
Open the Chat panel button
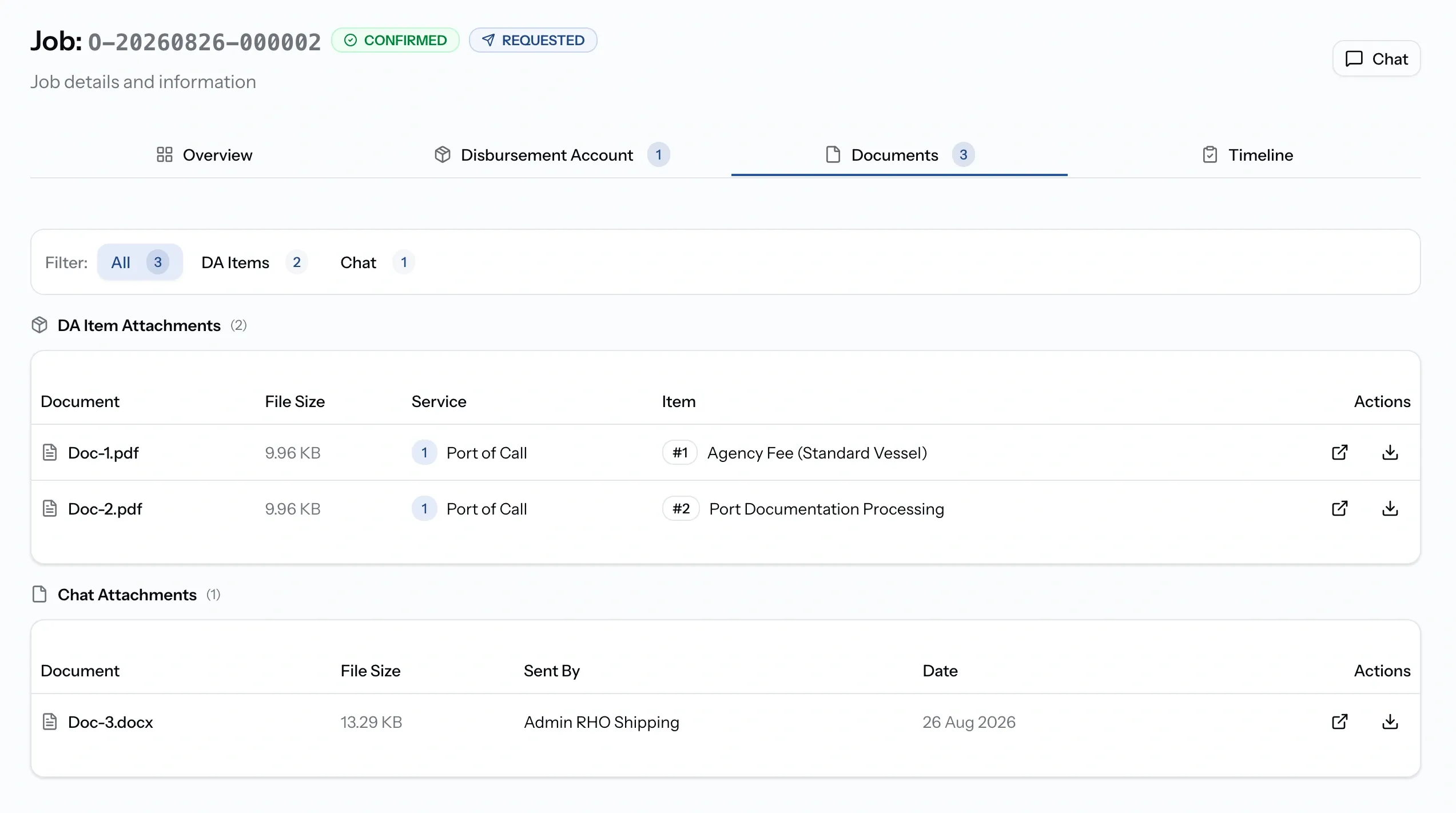[1376, 58]
